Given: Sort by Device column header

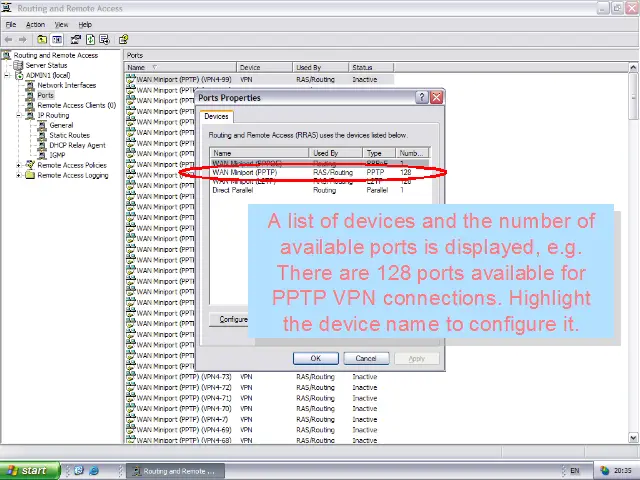Looking at the screenshot, I should pos(264,67).
